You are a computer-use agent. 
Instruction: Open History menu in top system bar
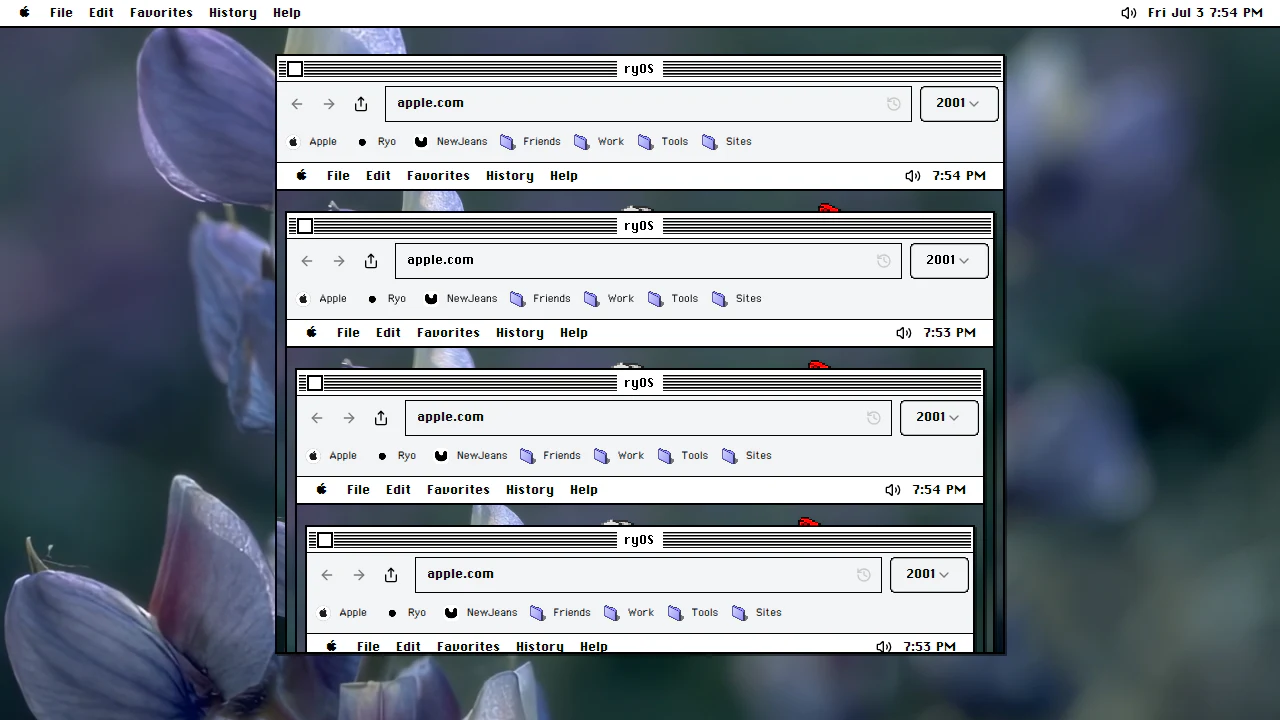232,13
